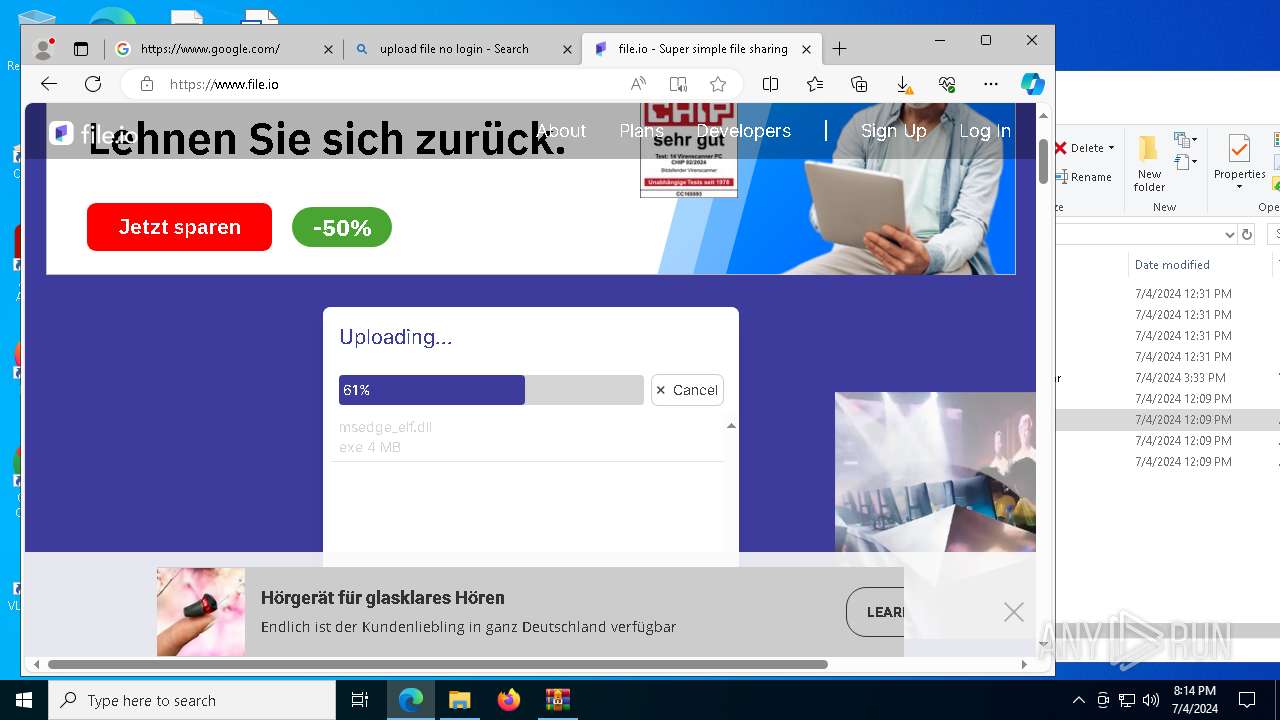Click Rename in File Explorer ribbon
The image size is (1280, 720).
(1090, 177)
